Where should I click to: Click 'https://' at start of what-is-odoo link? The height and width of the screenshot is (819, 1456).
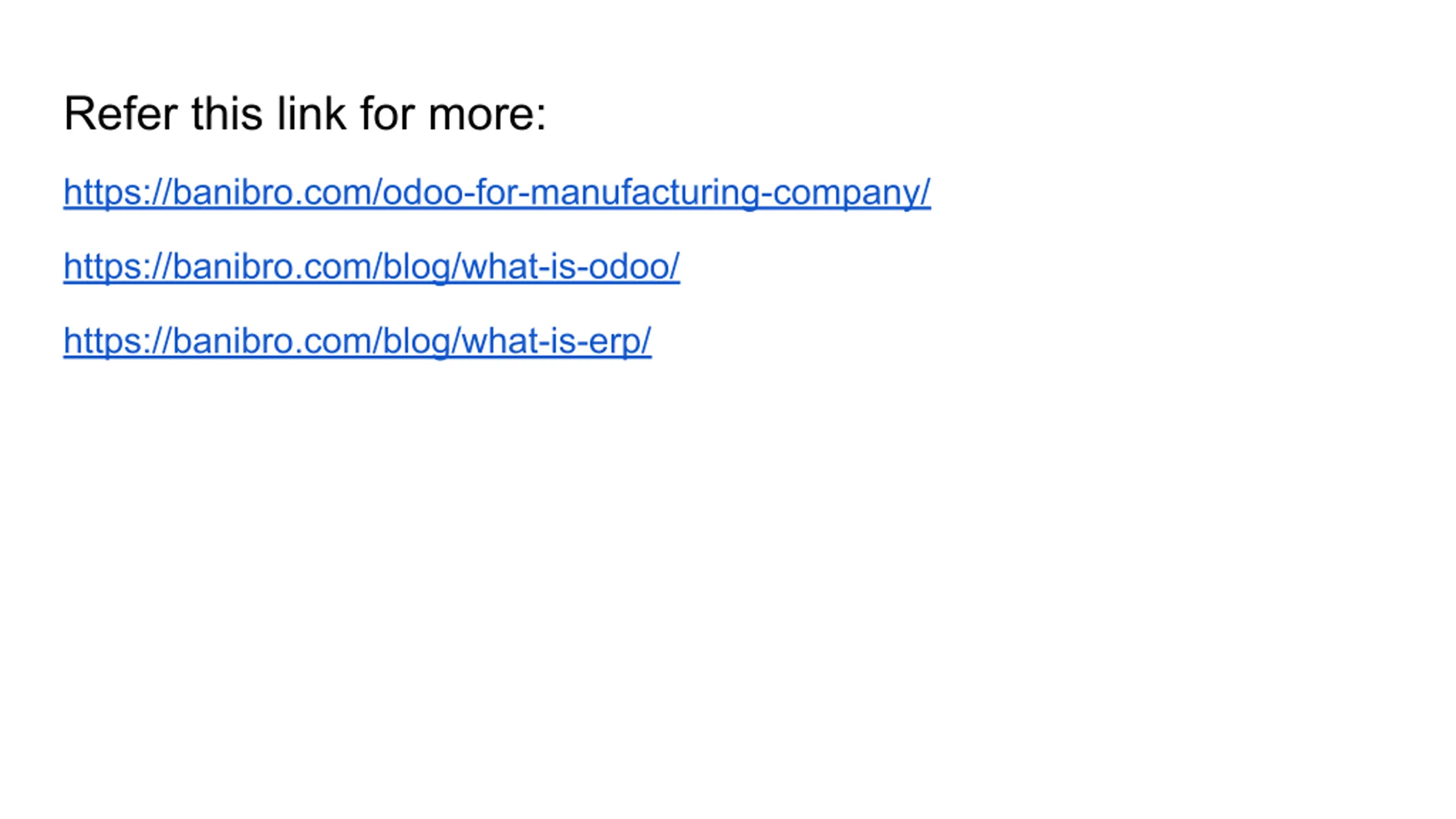point(117,266)
